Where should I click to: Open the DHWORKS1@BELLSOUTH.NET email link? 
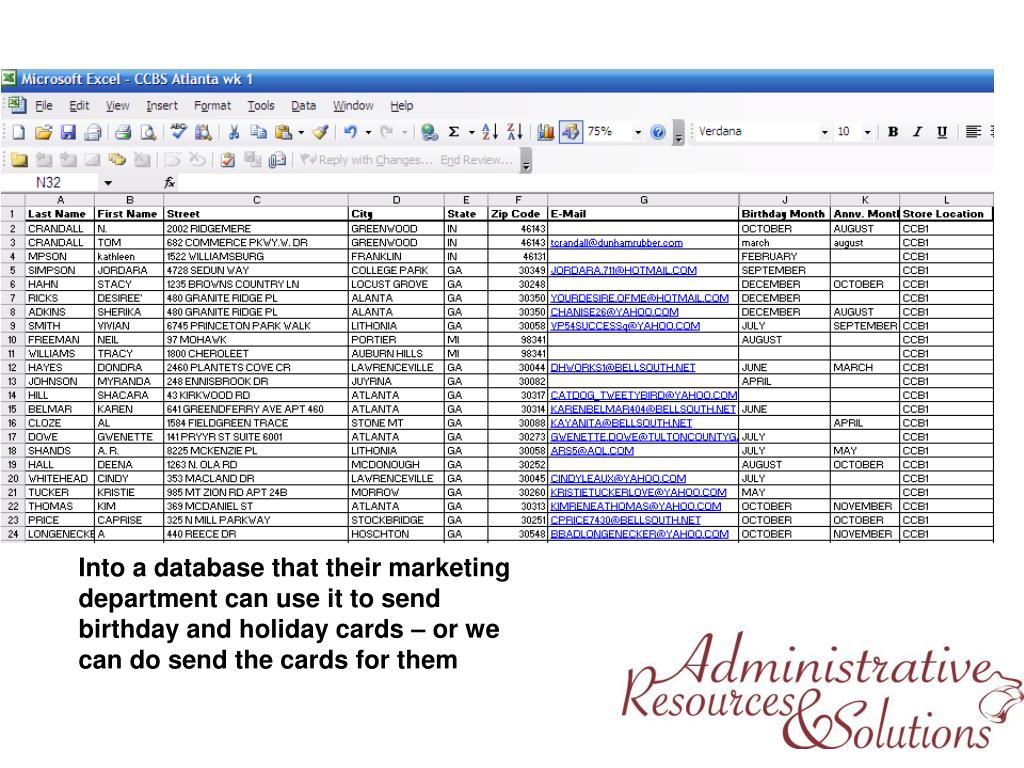(x=622, y=368)
